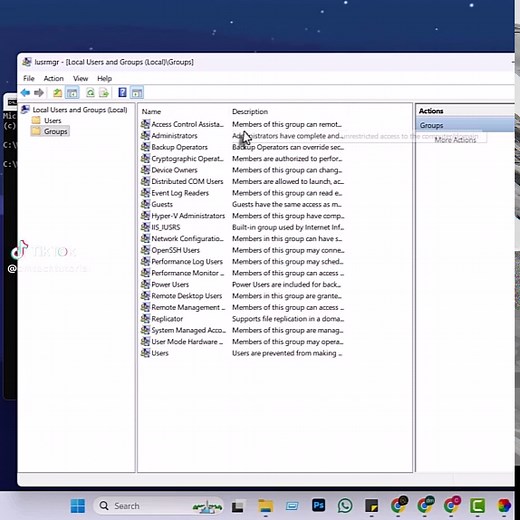Click the taskbar Search box
Screen dimensions: 520x520
point(158,506)
